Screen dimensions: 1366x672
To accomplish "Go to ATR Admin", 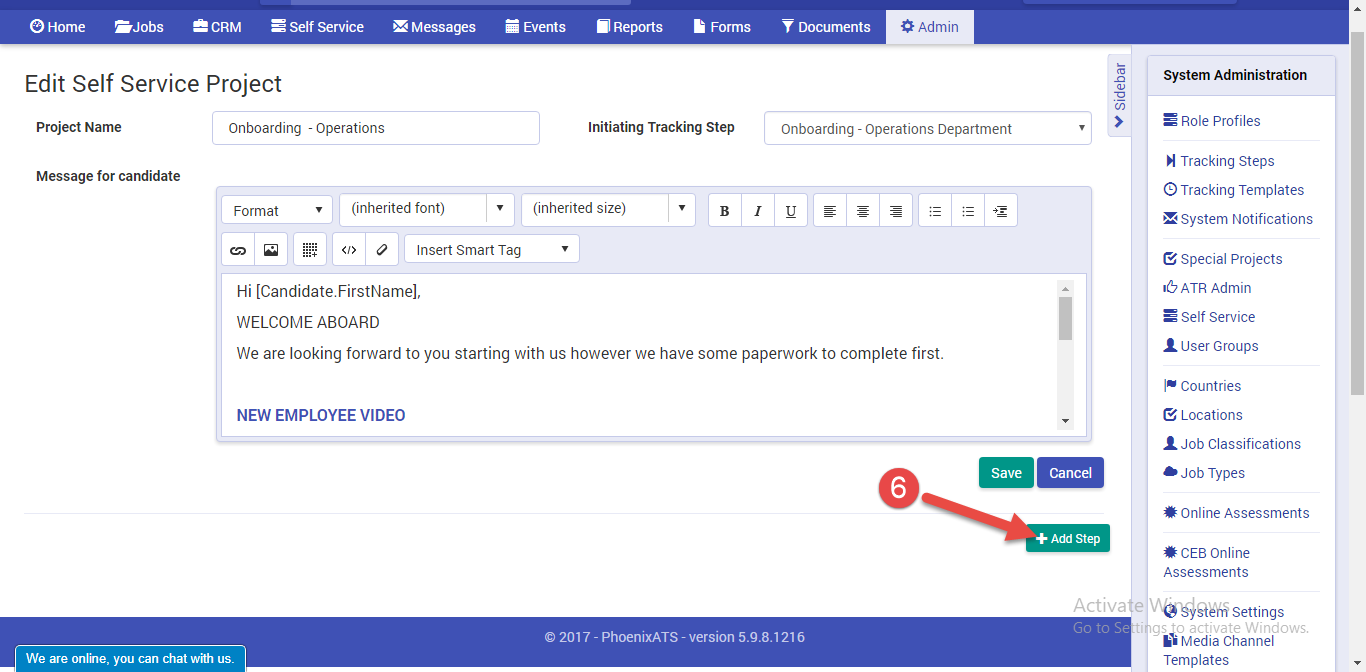I will coord(1208,288).
